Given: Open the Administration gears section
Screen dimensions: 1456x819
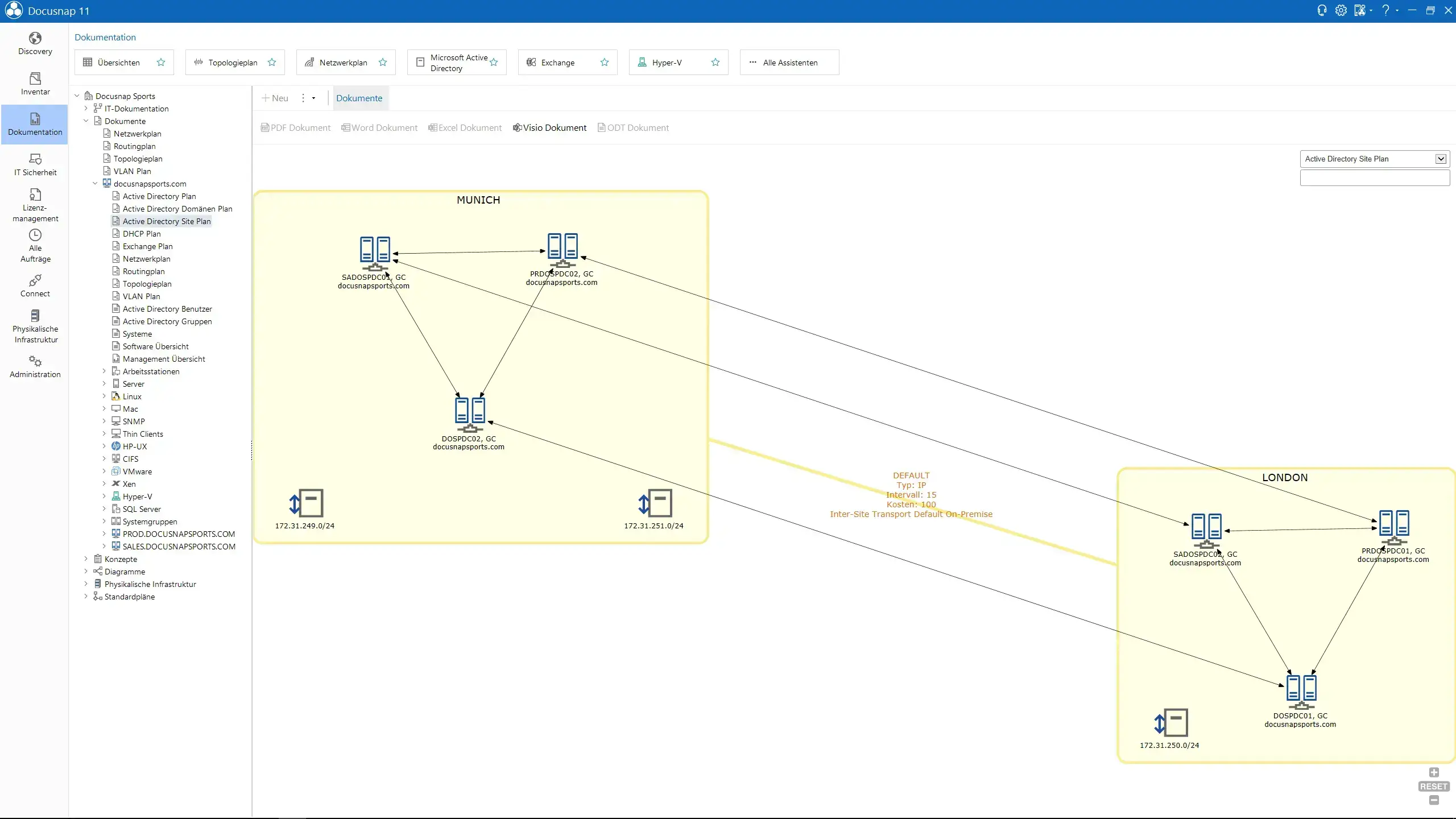Looking at the screenshot, I should pos(35,367).
